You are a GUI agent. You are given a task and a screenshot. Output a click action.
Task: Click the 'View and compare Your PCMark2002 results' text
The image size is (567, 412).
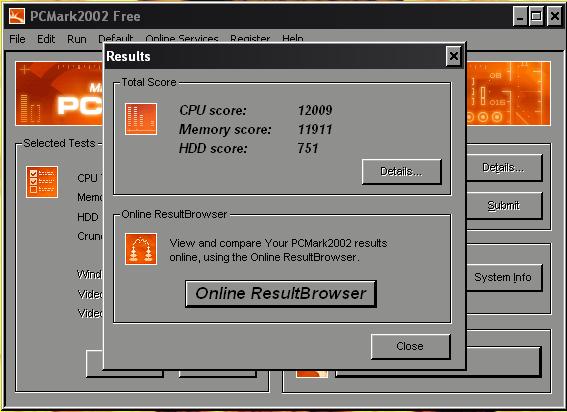point(278,243)
